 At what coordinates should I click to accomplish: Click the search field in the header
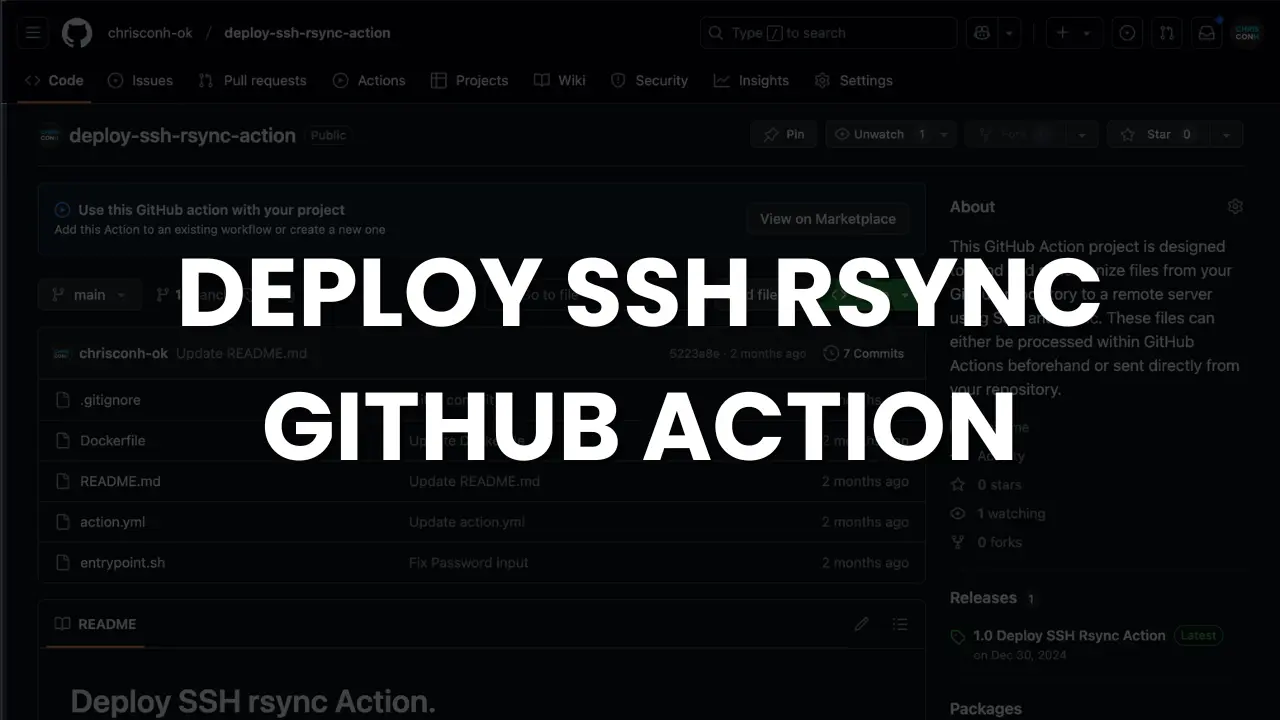click(828, 32)
